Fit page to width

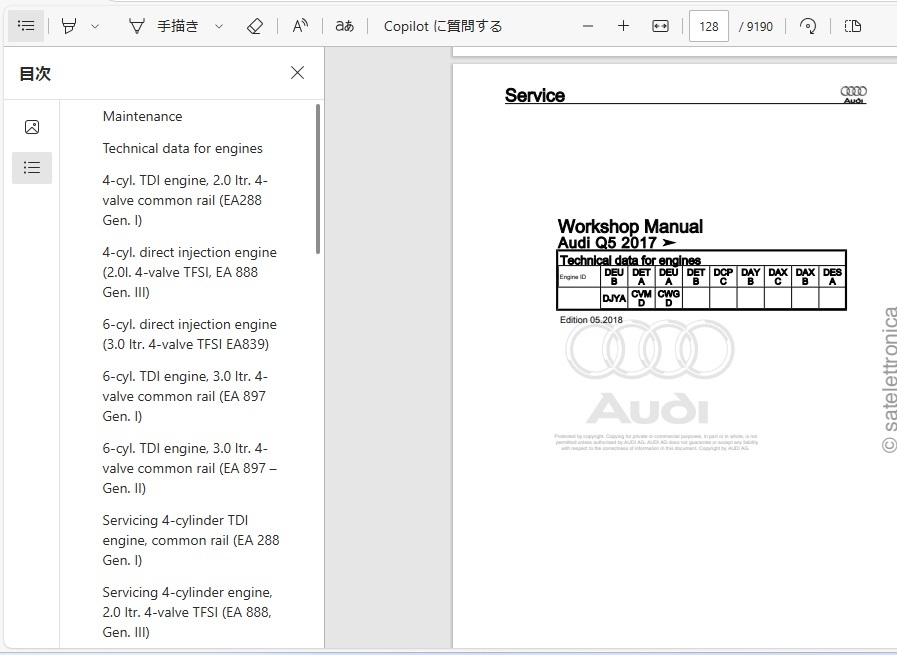660,26
